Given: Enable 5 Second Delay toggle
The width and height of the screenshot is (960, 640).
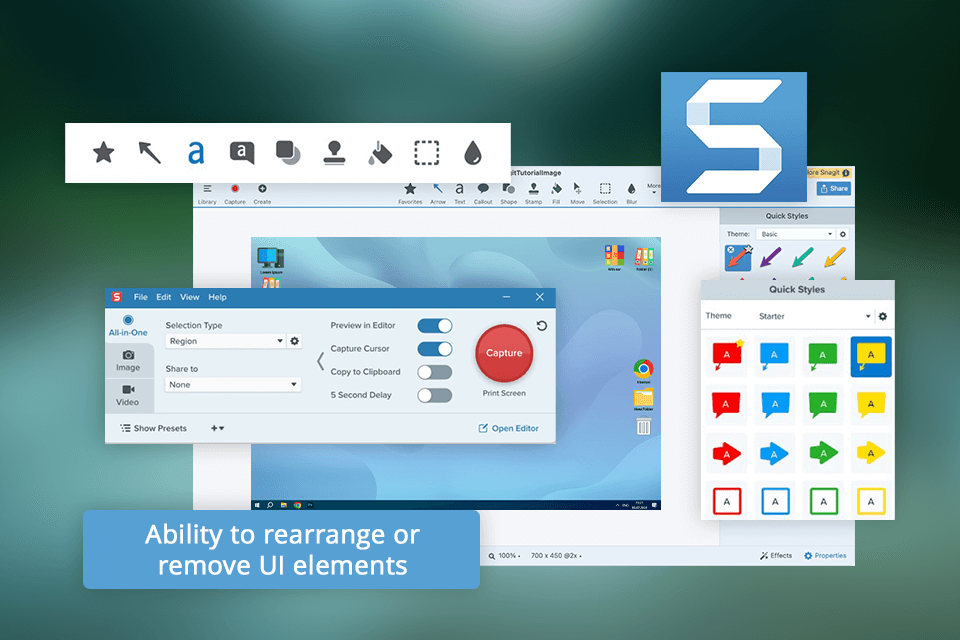Looking at the screenshot, I should (435, 396).
